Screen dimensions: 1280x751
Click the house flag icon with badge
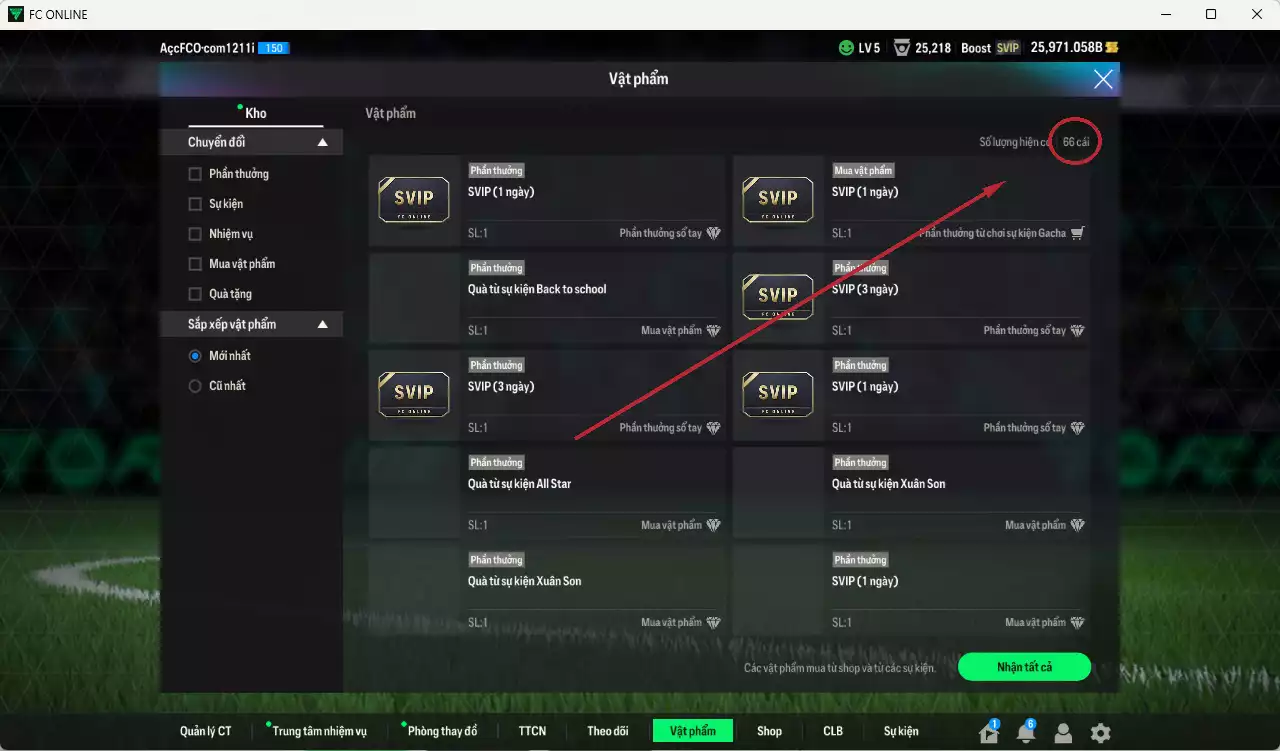[989, 733]
